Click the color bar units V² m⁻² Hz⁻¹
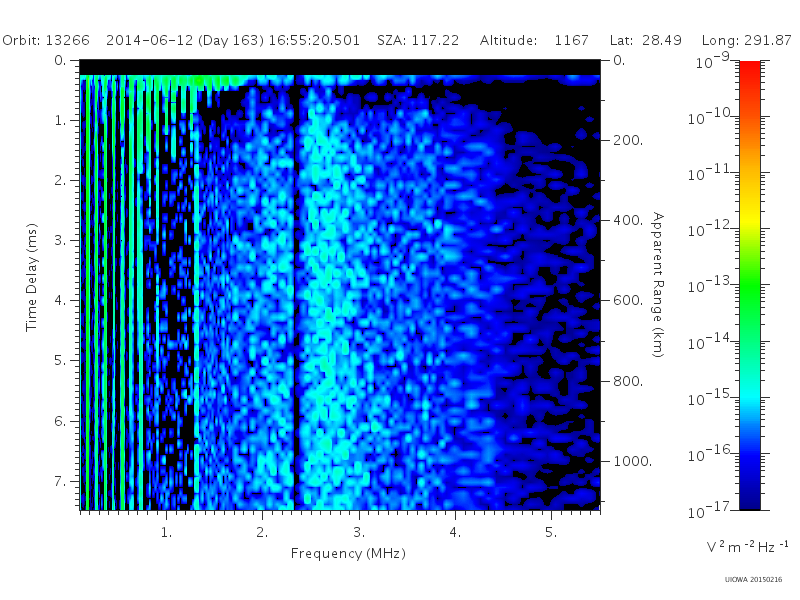Screen dimensions: 800x600 pyautogui.click(x=748, y=546)
